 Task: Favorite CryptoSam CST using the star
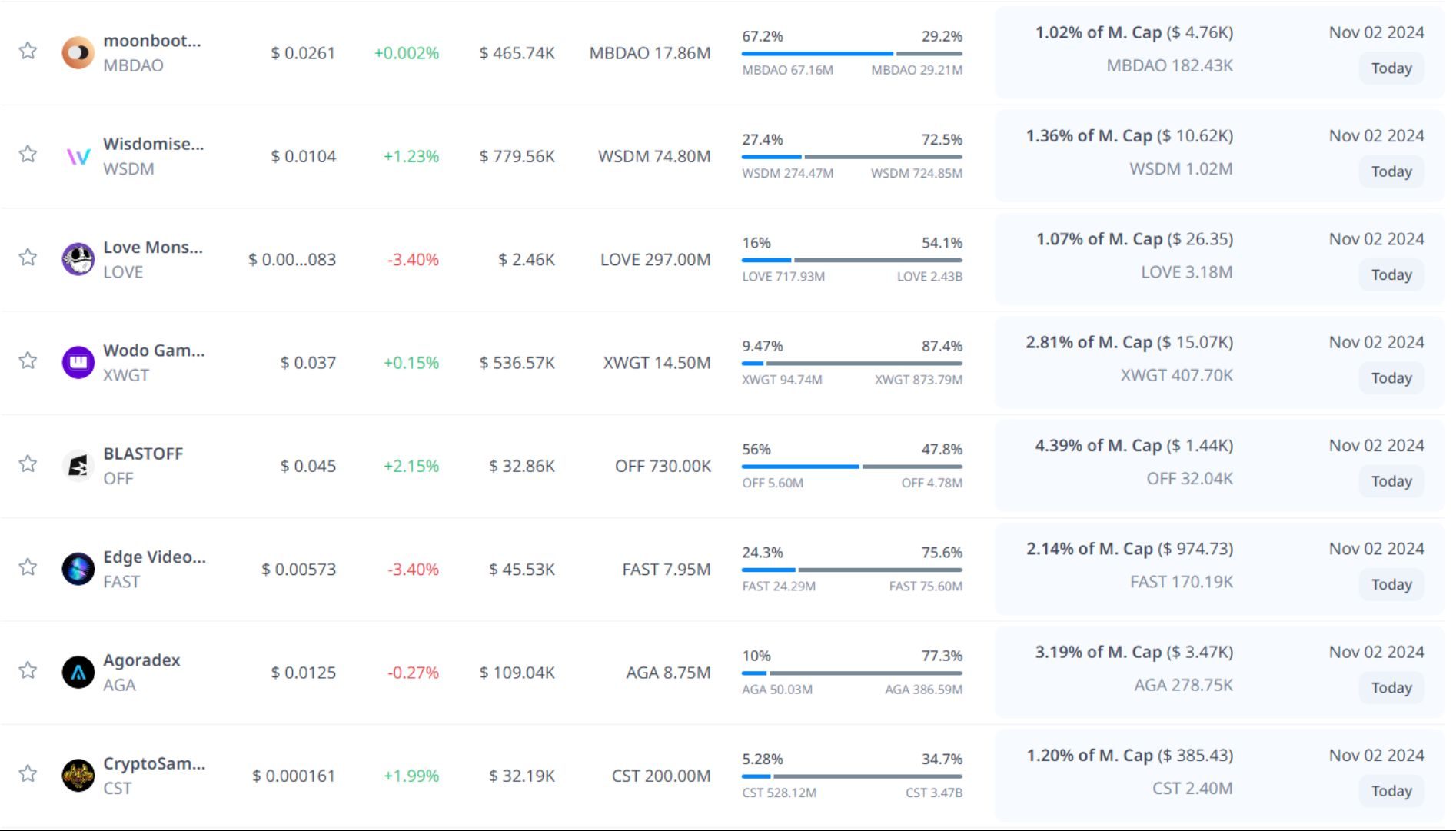(x=28, y=773)
